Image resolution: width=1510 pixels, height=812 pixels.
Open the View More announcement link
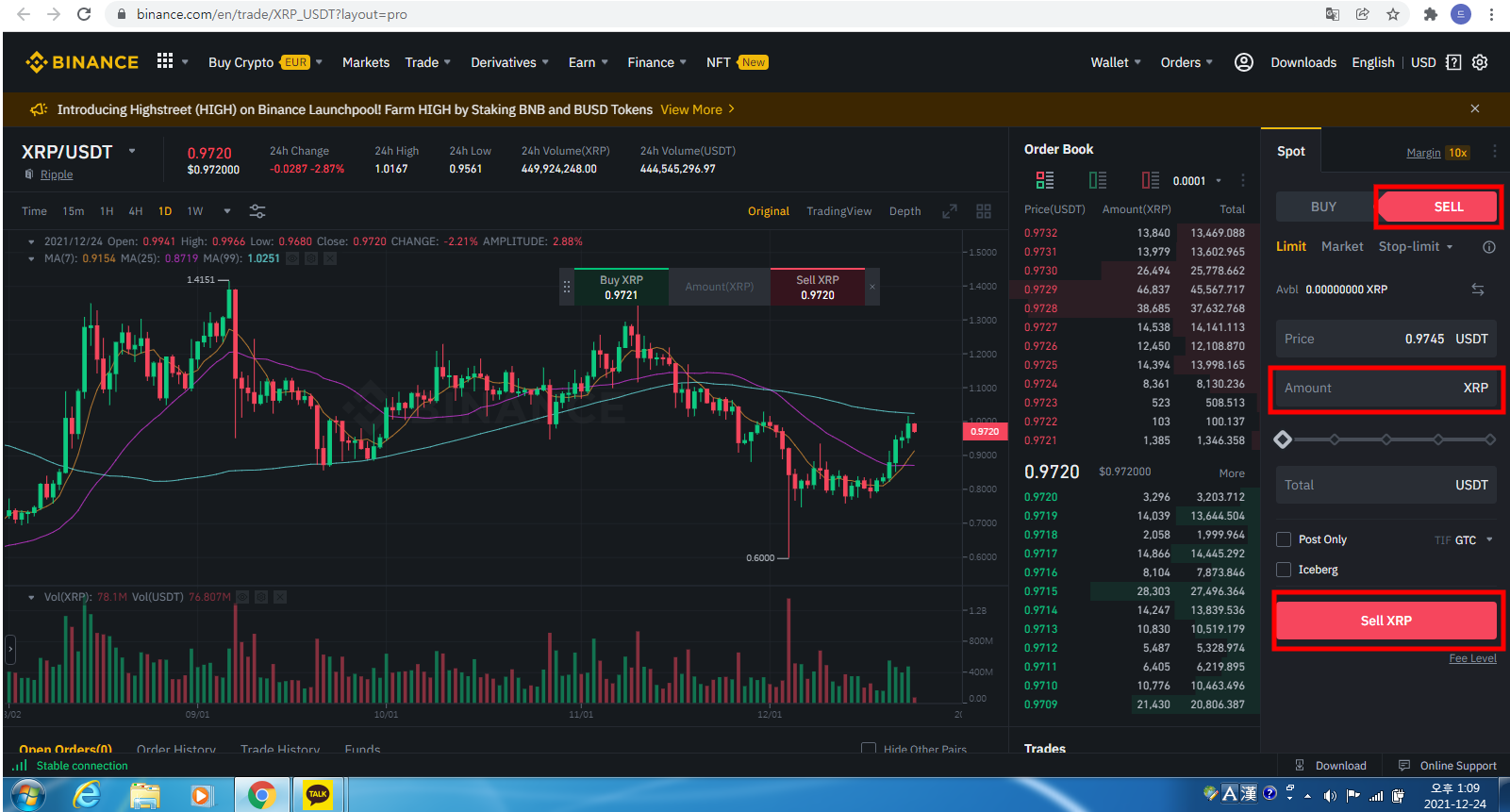[697, 109]
